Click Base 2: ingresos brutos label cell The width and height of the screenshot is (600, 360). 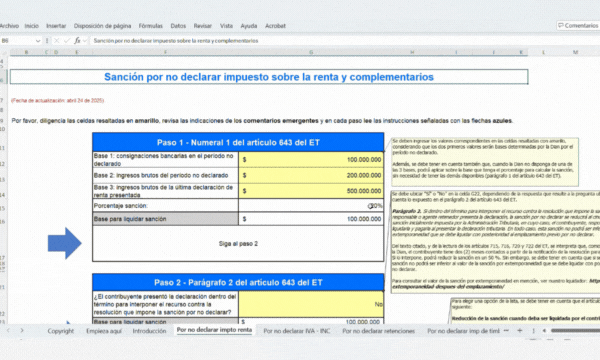165,175
